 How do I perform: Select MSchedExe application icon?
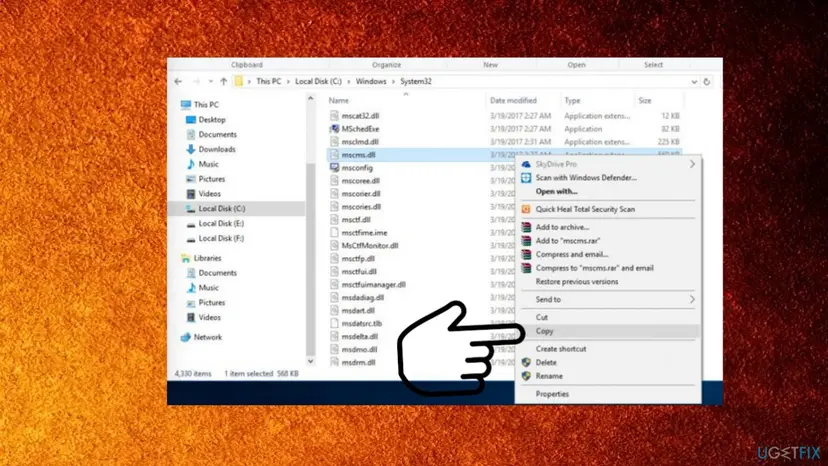(x=334, y=128)
